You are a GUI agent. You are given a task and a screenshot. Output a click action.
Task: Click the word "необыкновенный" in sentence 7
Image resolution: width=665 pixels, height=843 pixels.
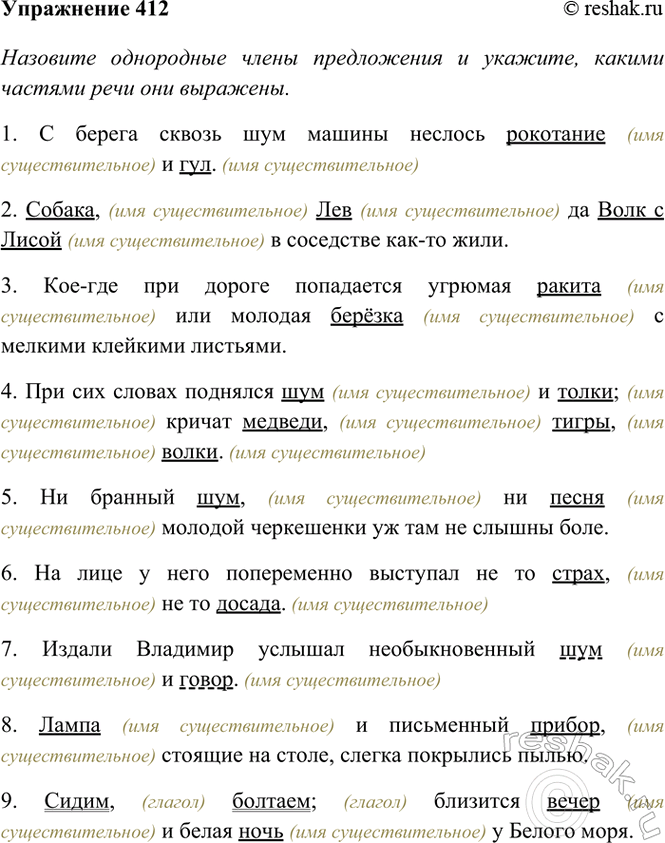pyautogui.click(x=452, y=649)
